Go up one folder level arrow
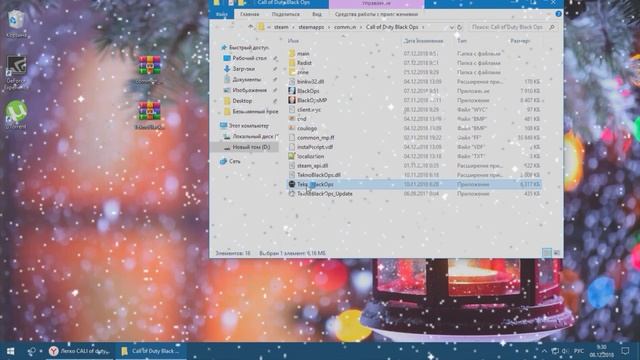 pyautogui.click(x=251, y=27)
